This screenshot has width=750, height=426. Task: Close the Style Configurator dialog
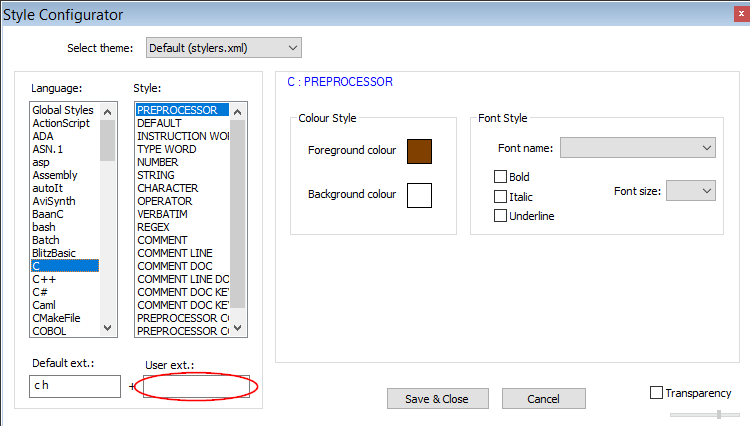pyautogui.click(x=741, y=14)
